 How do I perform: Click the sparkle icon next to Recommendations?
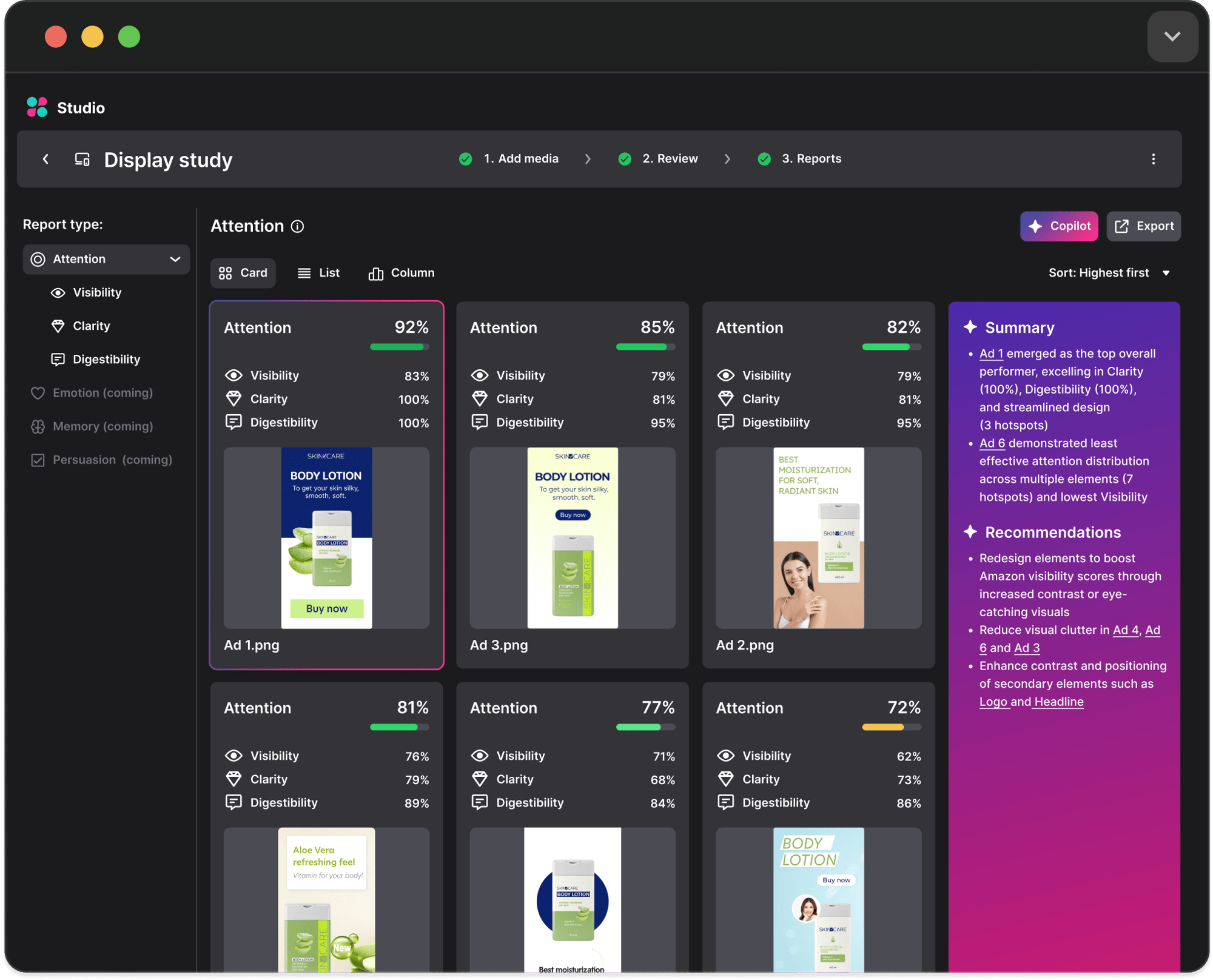point(970,532)
